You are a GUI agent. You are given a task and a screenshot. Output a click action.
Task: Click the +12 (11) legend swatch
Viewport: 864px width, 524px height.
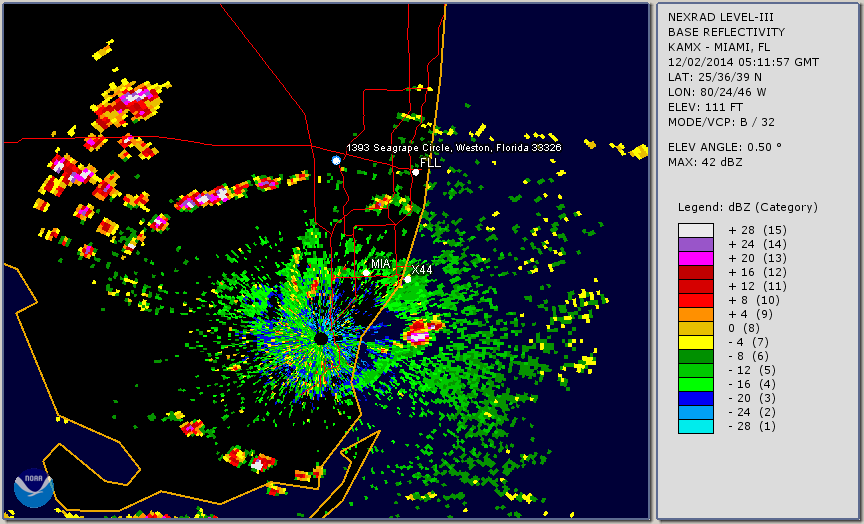pyautogui.click(x=696, y=287)
